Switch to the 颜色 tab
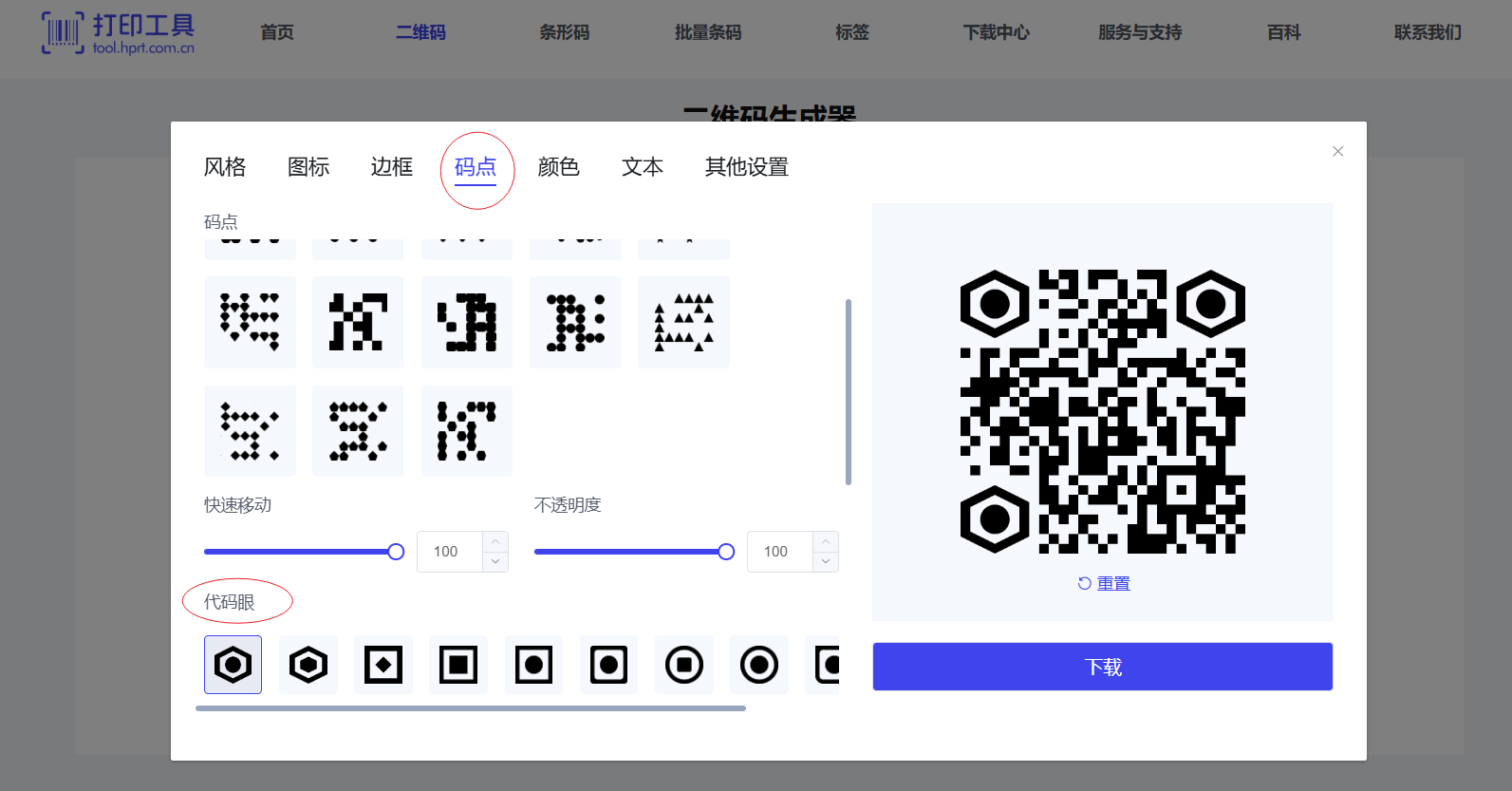This screenshot has width=1512, height=791. point(559,167)
